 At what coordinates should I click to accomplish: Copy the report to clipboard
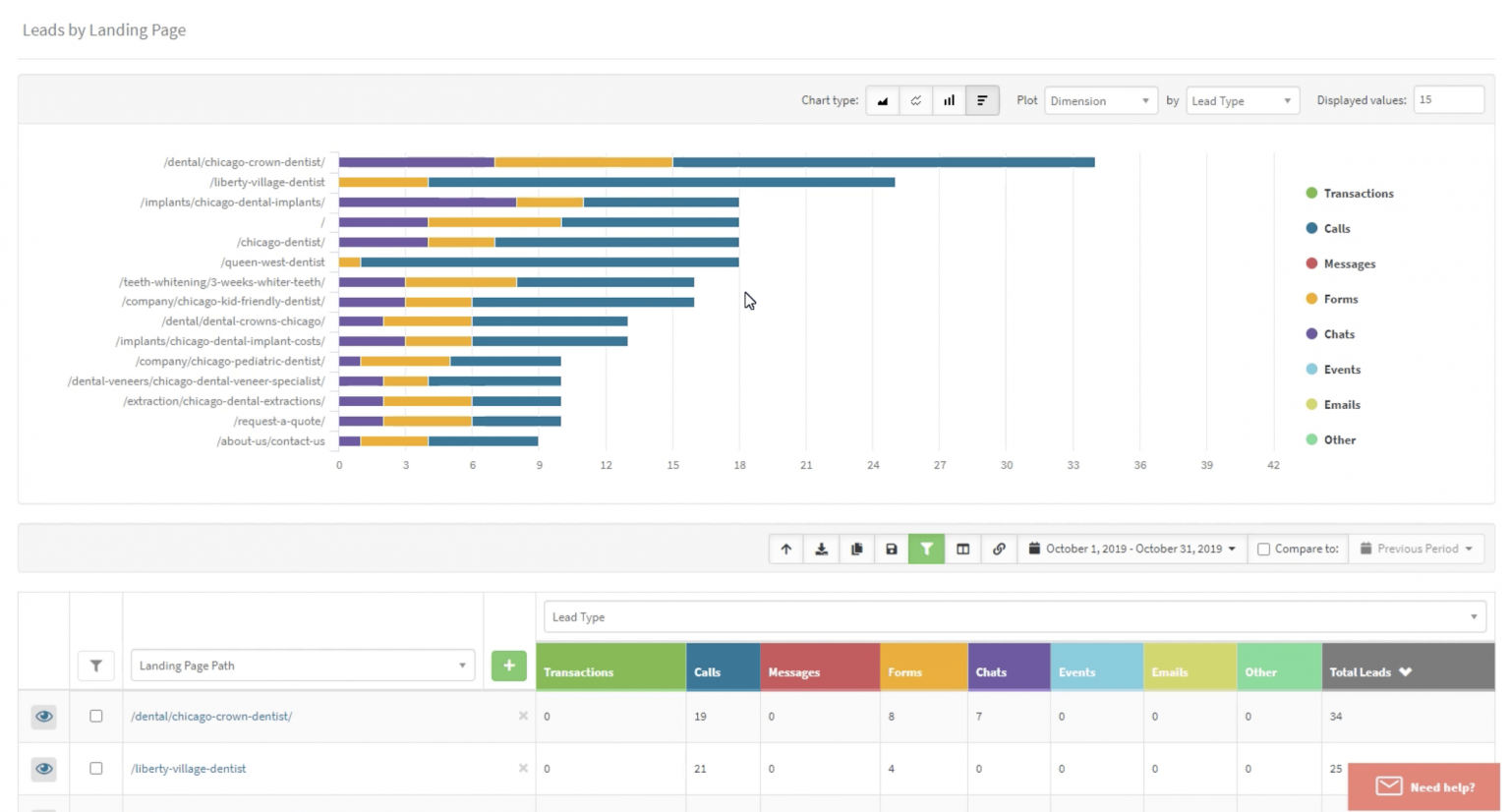pos(856,549)
